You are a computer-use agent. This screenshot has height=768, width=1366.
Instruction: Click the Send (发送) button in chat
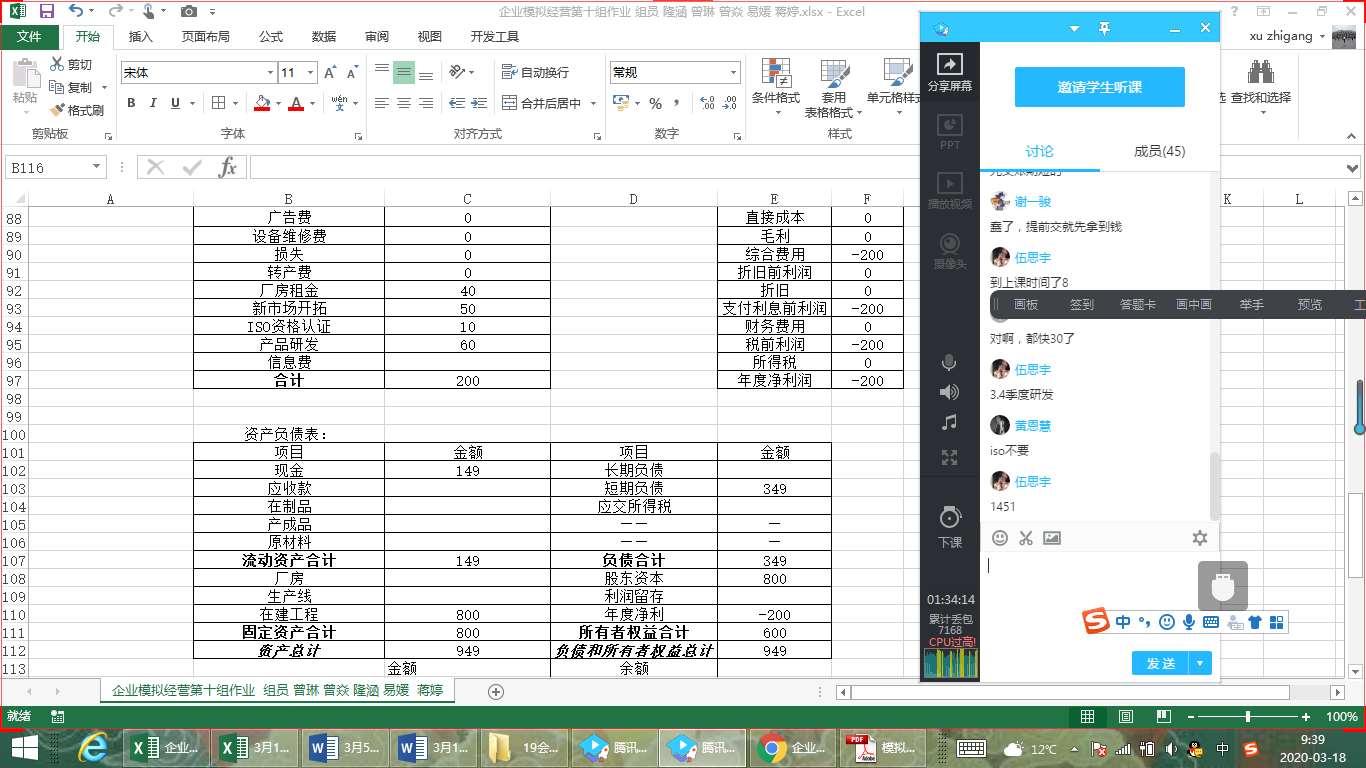[1160, 663]
